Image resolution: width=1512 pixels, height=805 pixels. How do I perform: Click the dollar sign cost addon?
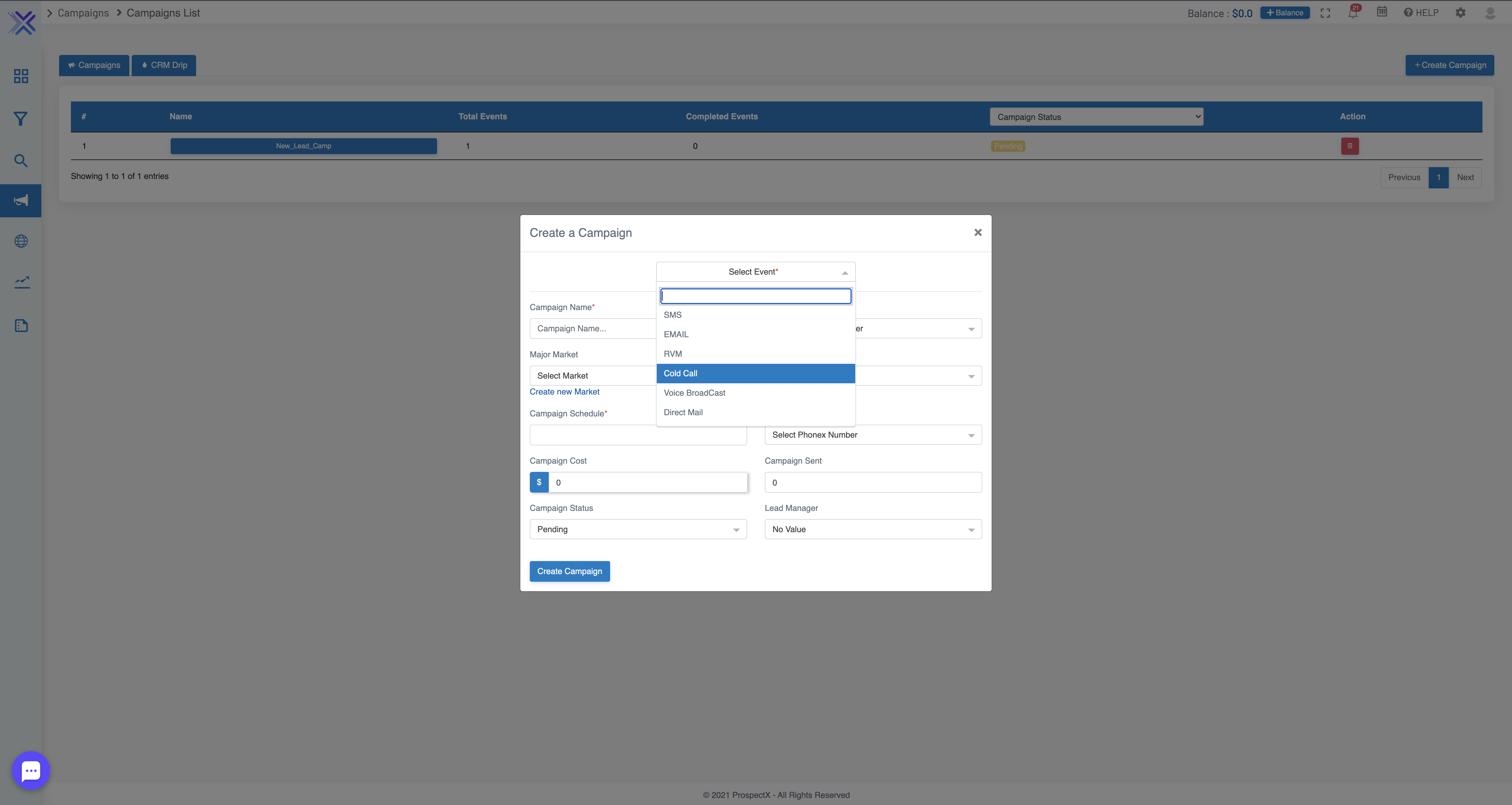pos(539,482)
